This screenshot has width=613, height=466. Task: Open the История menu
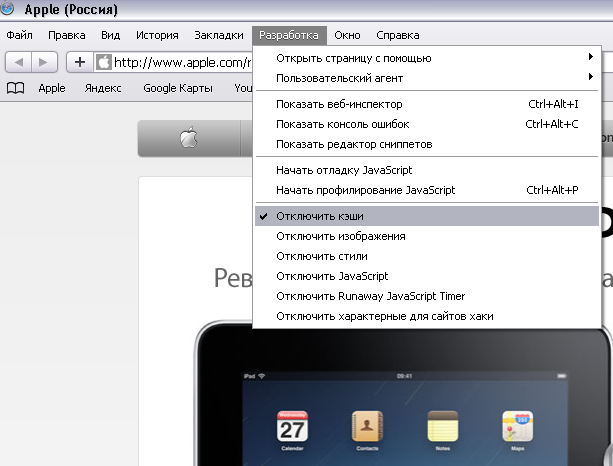(x=157, y=35)
